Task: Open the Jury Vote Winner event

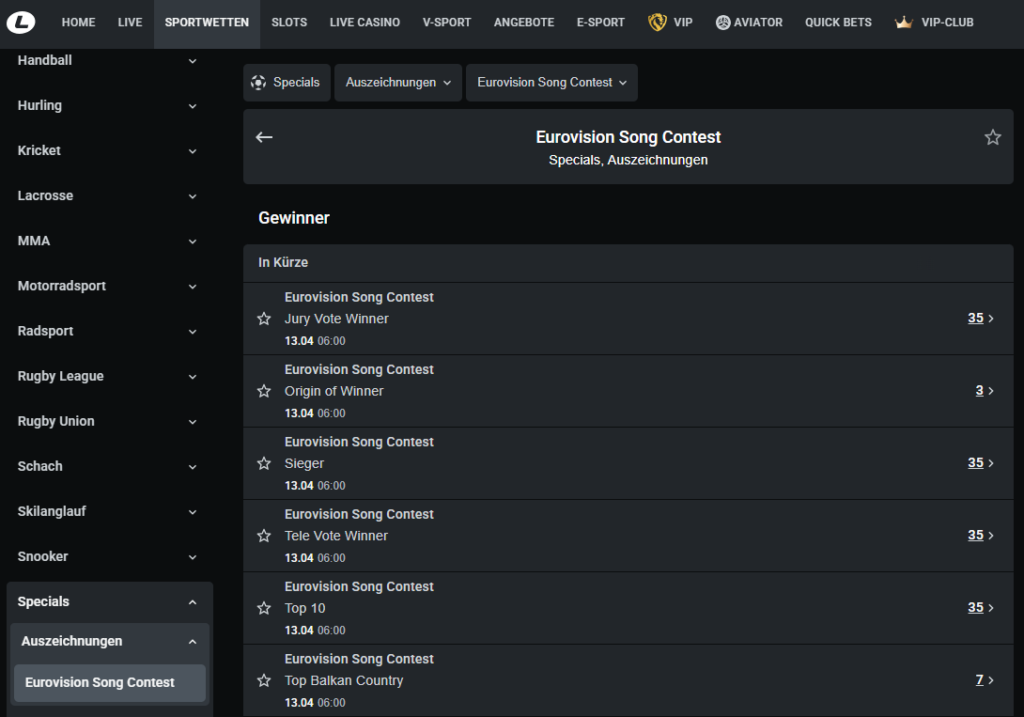Action: [628, 319]
